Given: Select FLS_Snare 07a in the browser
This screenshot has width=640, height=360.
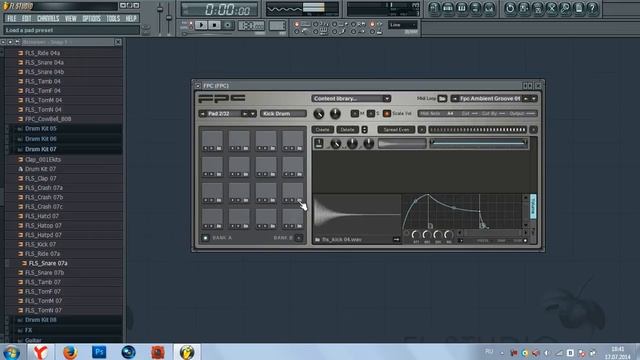Looking at the screenshot, I should [48, 263].
